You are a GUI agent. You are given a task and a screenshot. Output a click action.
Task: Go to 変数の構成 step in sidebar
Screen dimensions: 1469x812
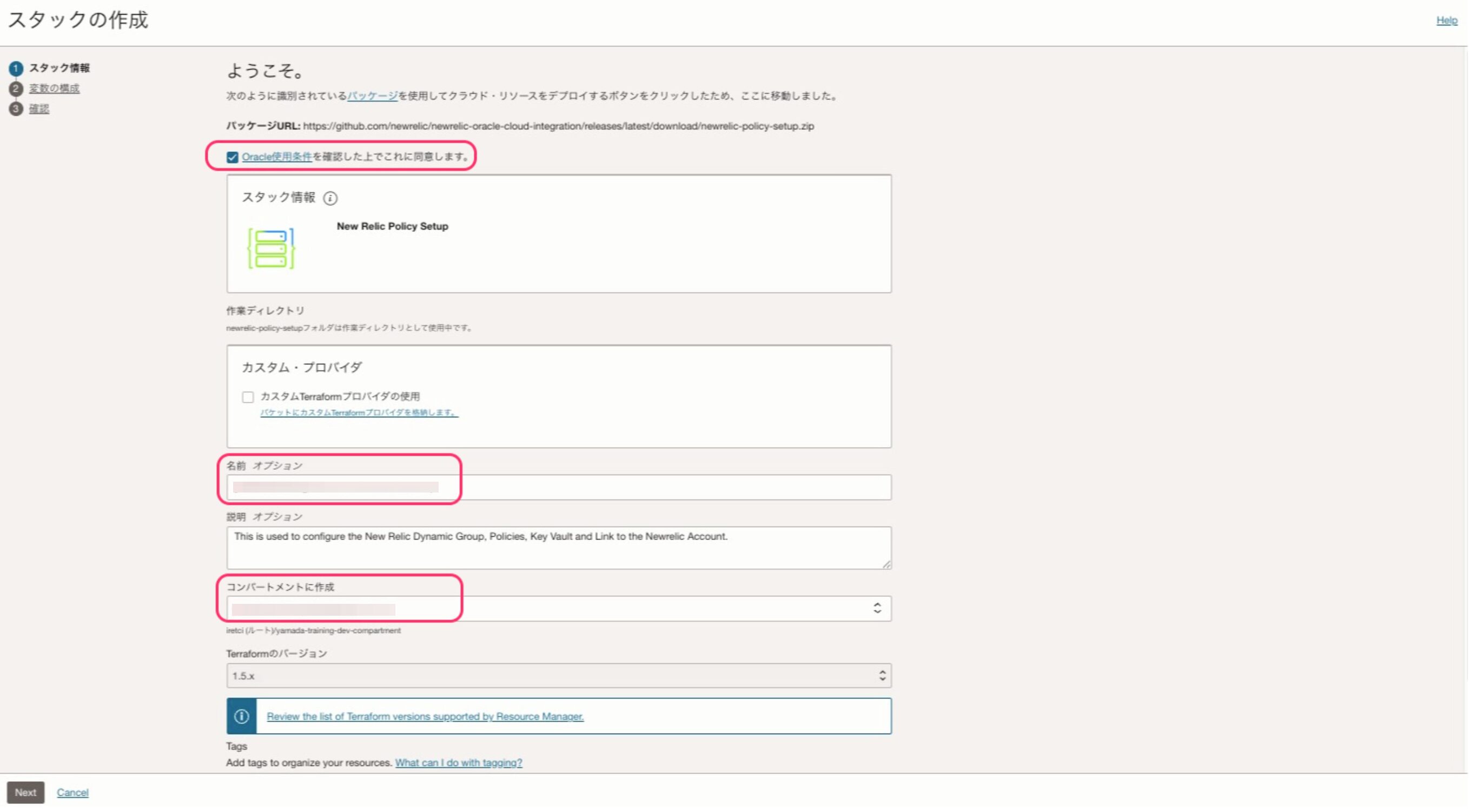coord(54,89)
